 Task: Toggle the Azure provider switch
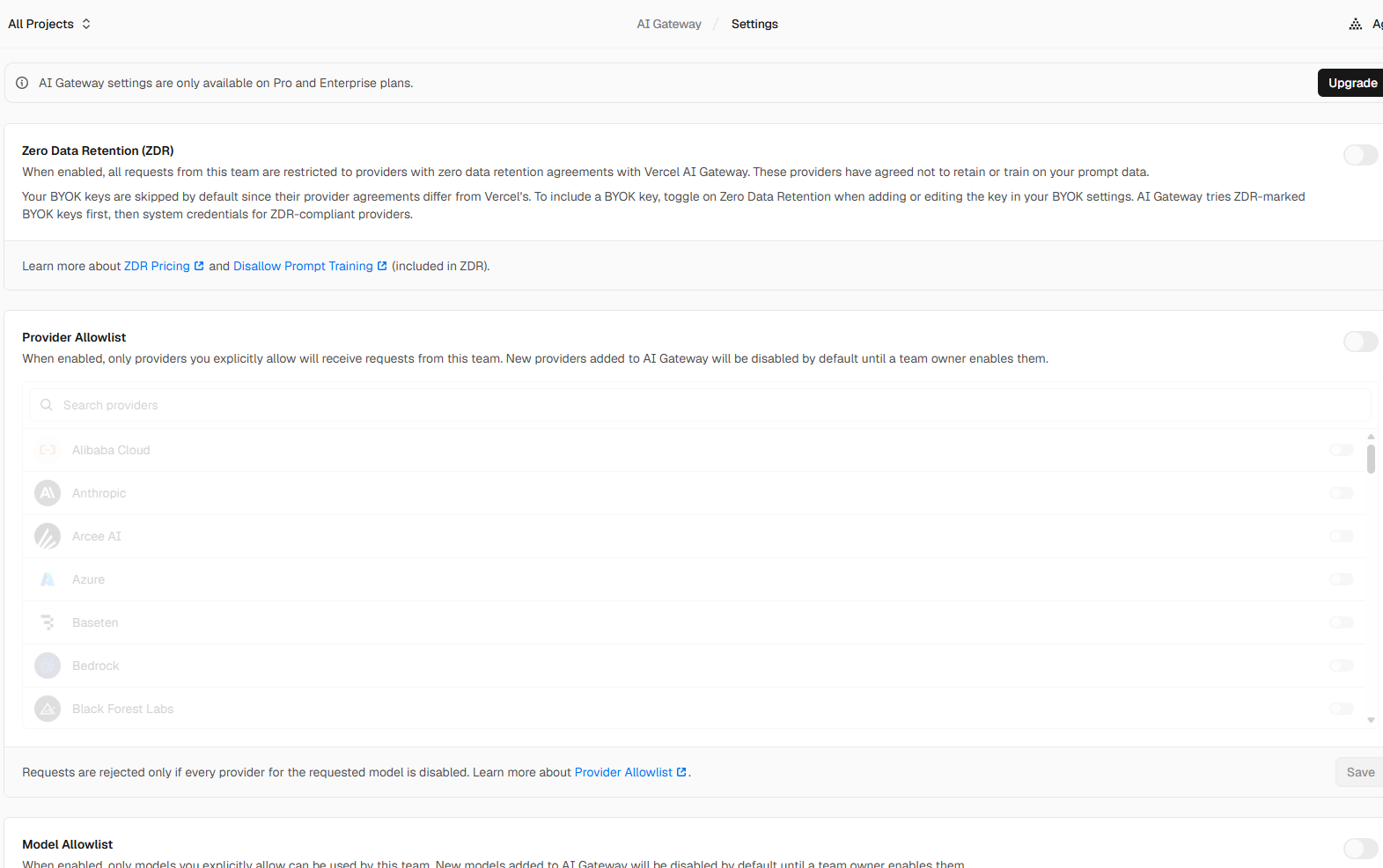(x=1342, y=579)
